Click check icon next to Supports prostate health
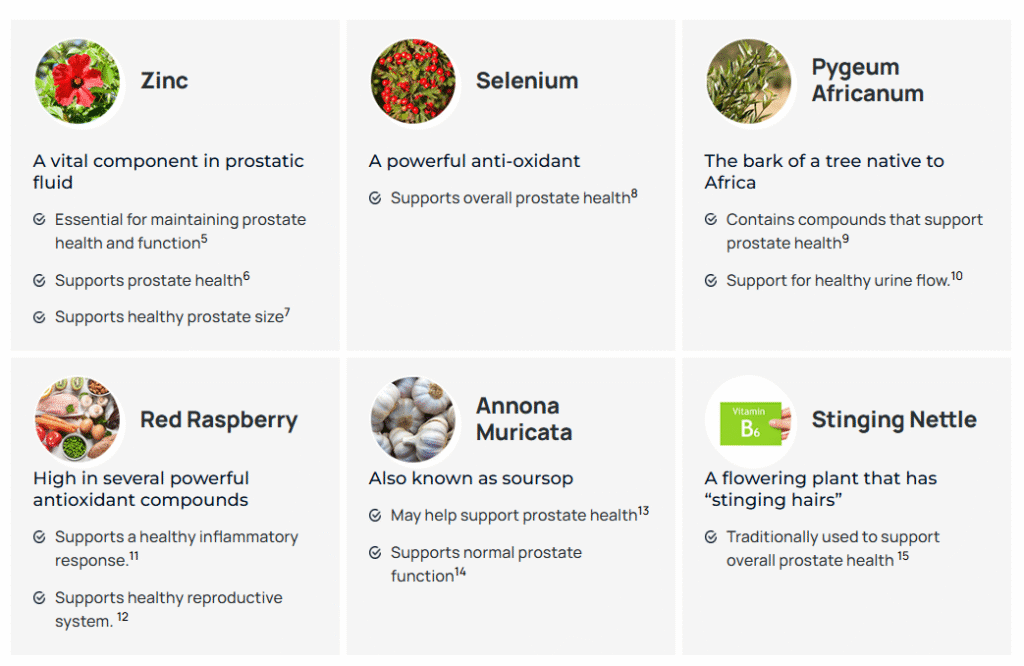This screenshot has height=666, width=1024. click(39, 281)
